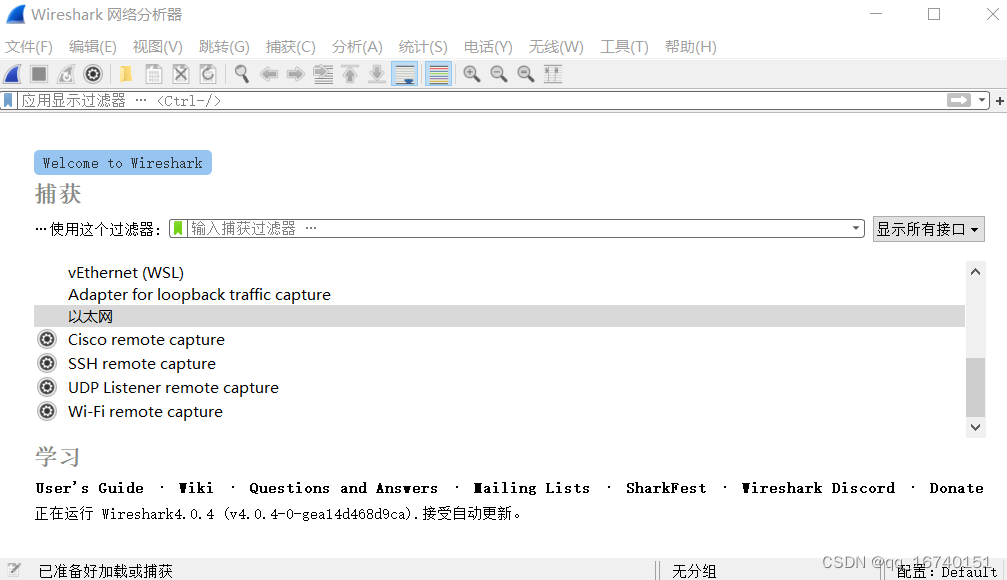Reload the capture file icon

(x=208, y=75)
